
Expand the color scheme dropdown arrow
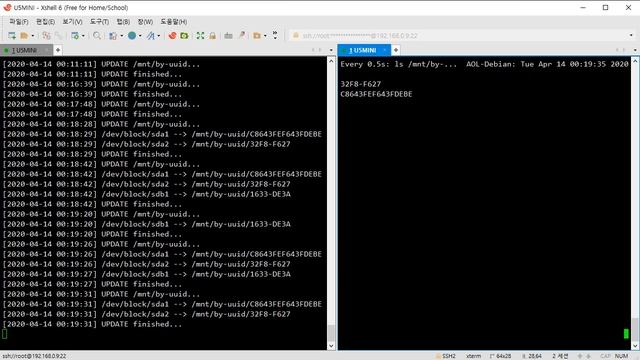[x=121, y=36]
